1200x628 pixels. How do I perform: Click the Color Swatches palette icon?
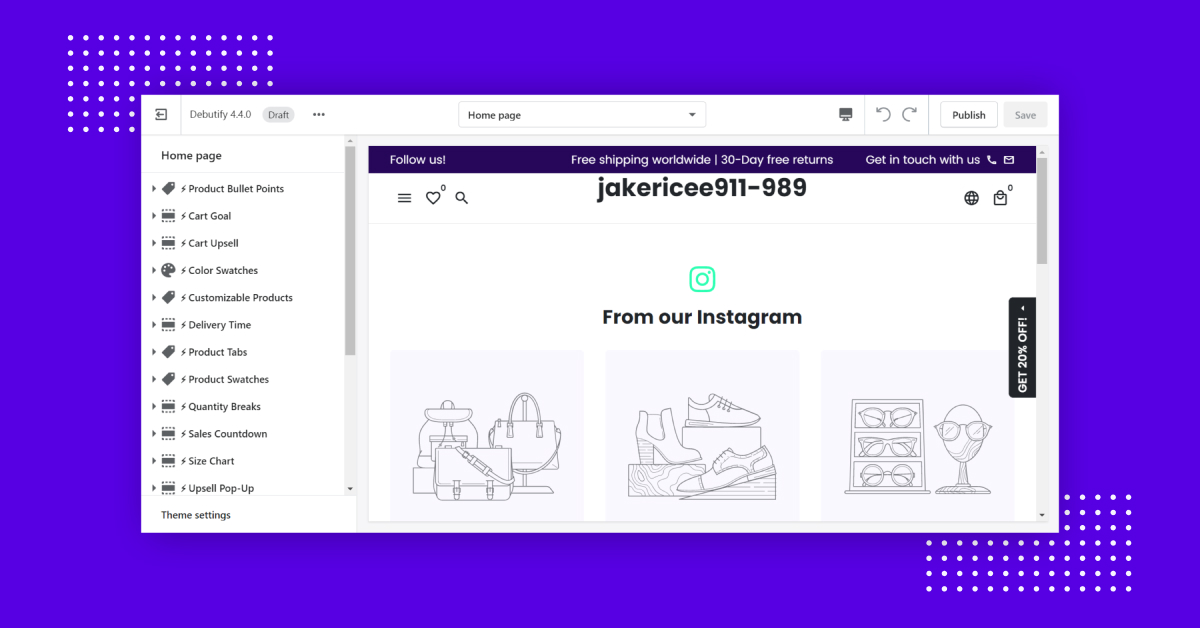[168, 270]
